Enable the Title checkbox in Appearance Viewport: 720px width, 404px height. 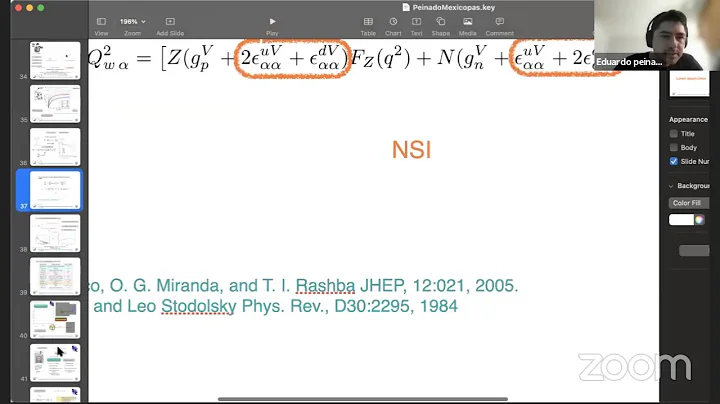(x=674, y=134)
